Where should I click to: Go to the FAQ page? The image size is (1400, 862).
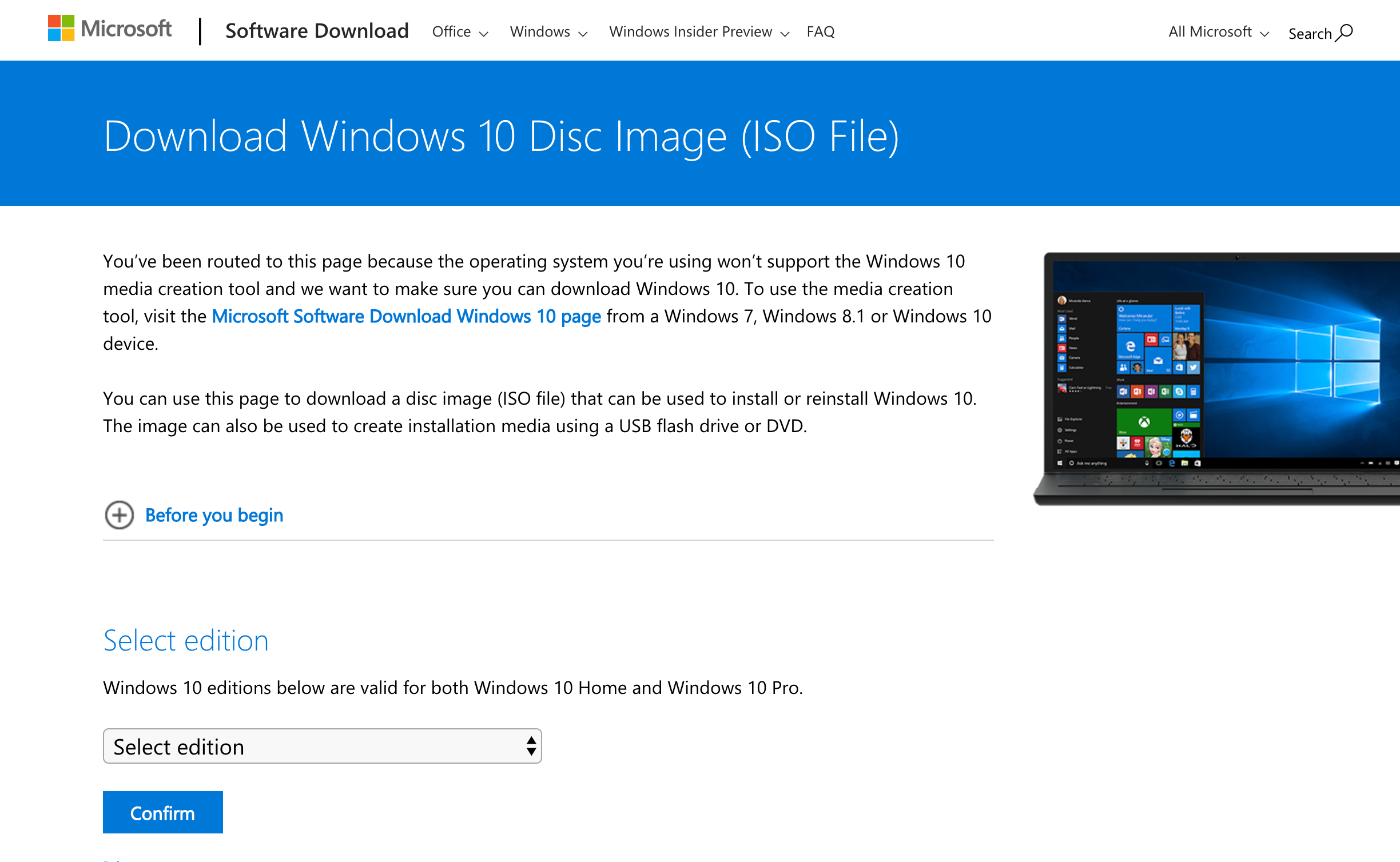pyautogui.click(x=820, y=31)
